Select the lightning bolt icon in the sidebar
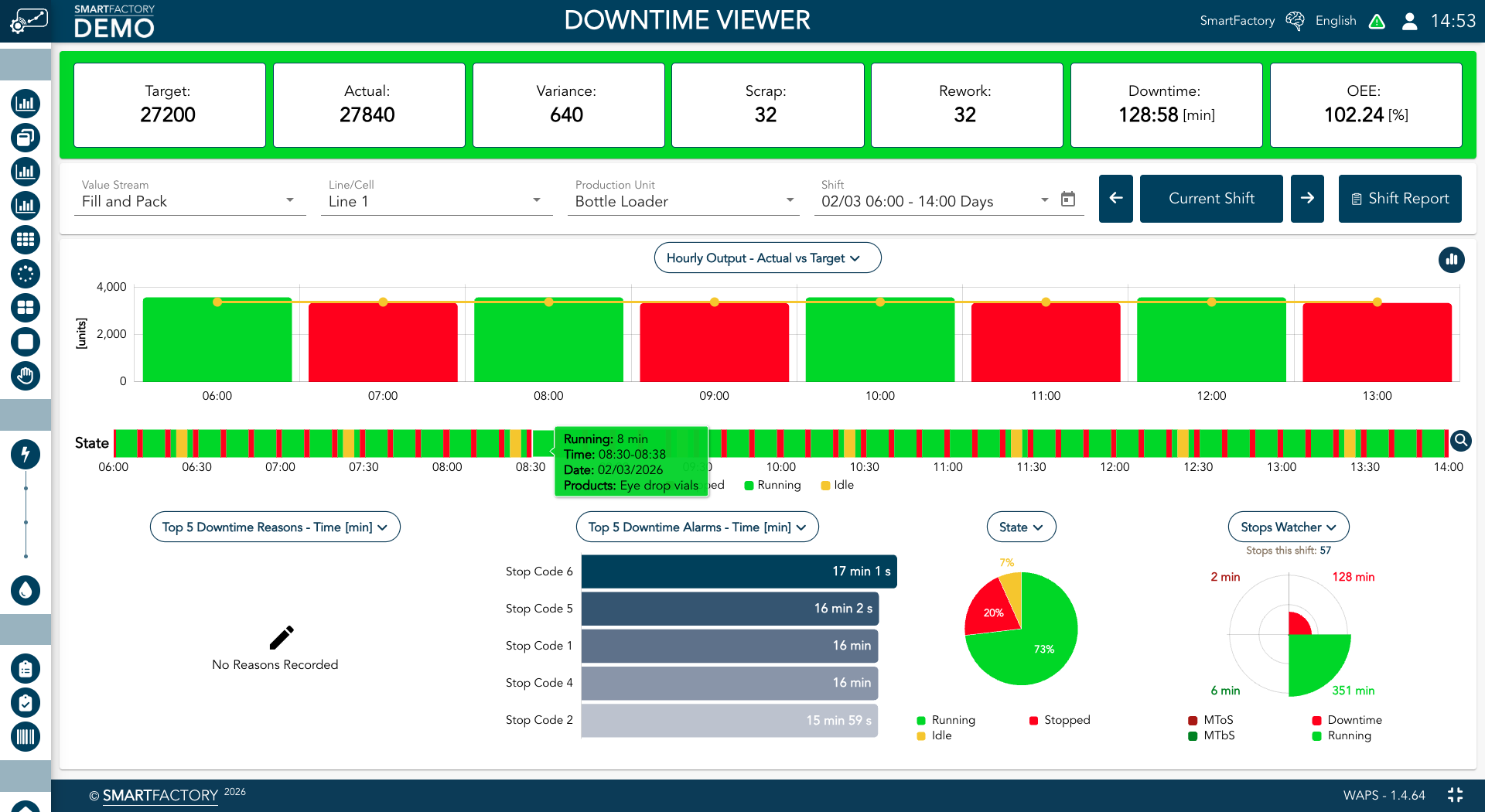The height and width of the screenshot is (812, 1485). [26, 455]
